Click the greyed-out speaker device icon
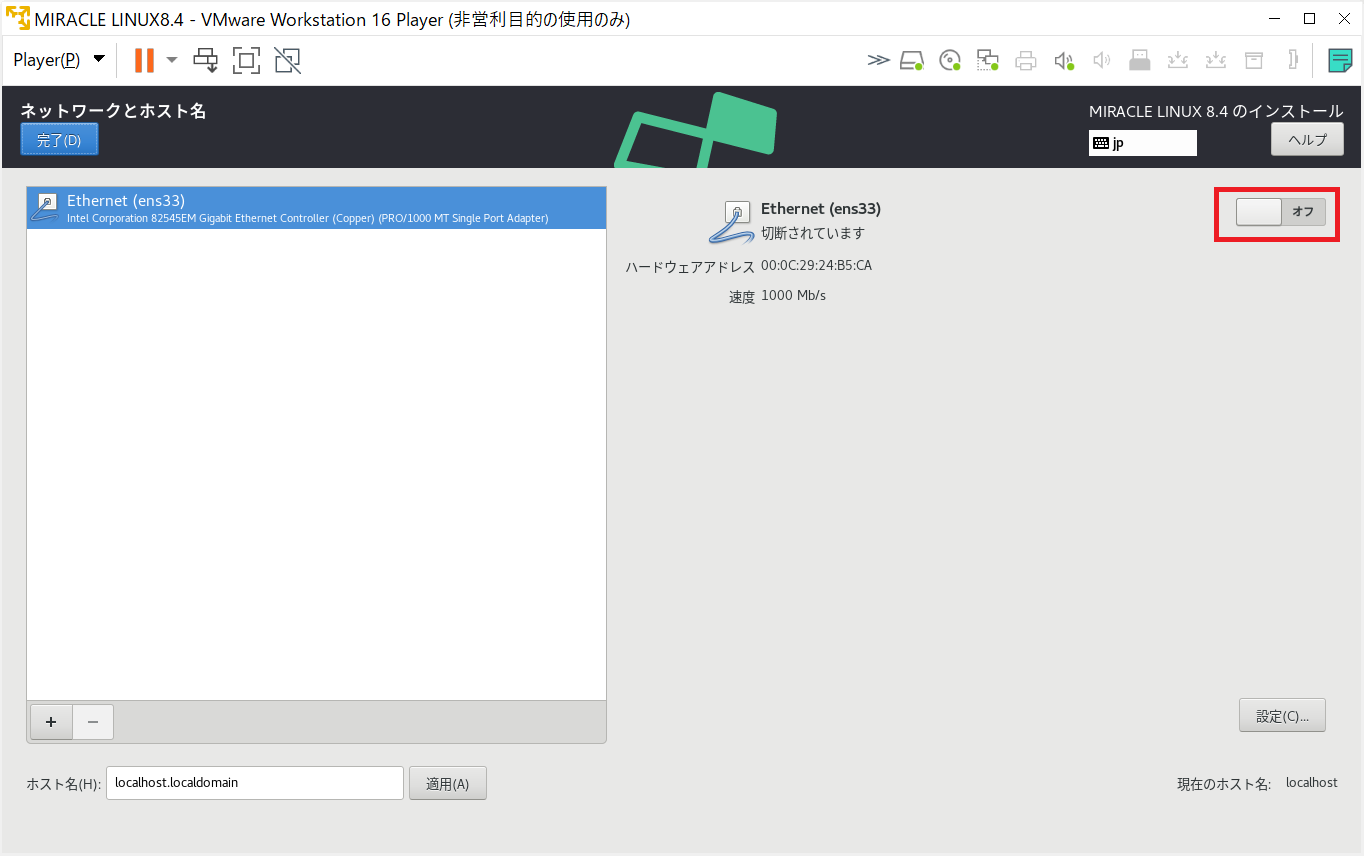 [x=1102, y=60]
